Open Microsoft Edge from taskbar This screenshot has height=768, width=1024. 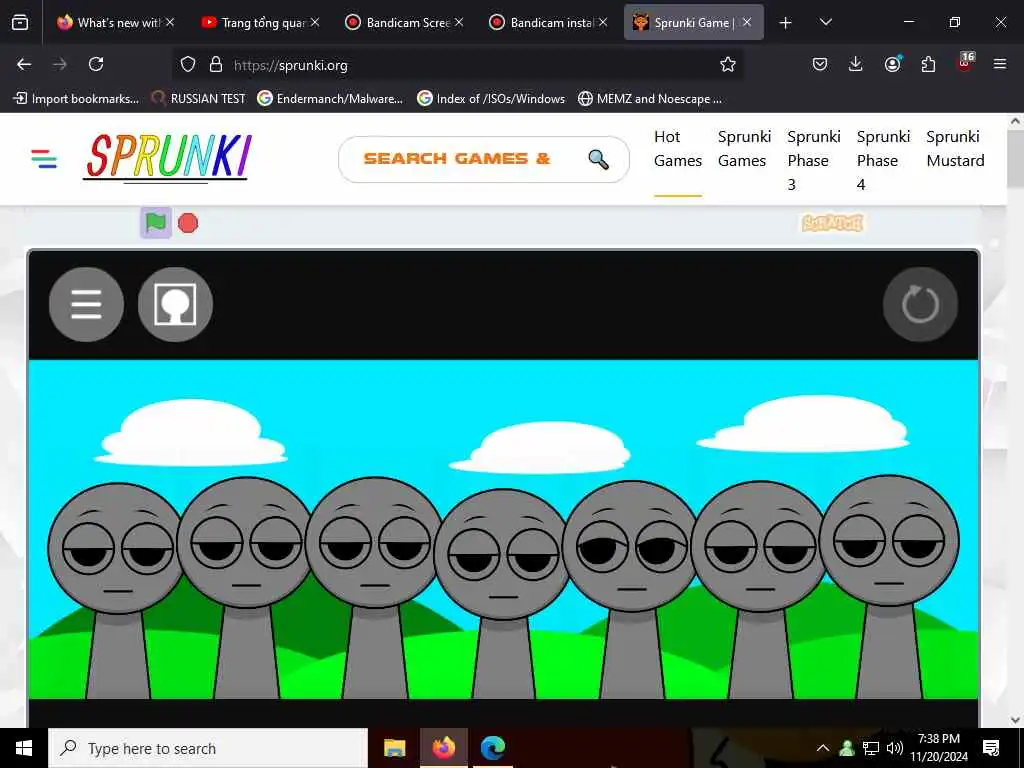[x=492, y=748]
